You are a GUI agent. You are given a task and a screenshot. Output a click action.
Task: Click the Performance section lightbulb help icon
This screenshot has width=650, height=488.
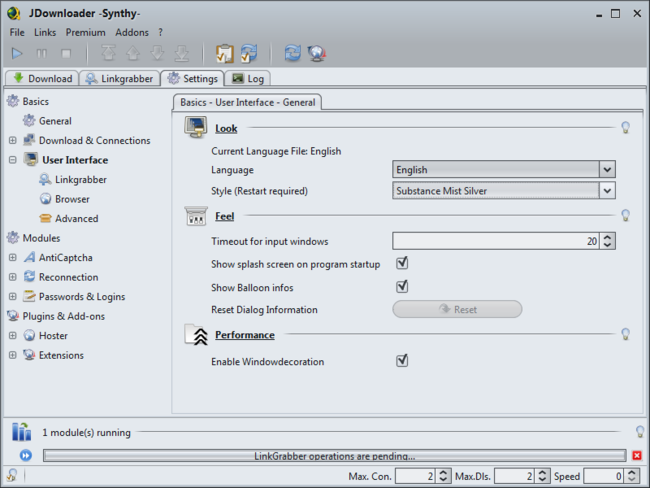pos(626,334)
